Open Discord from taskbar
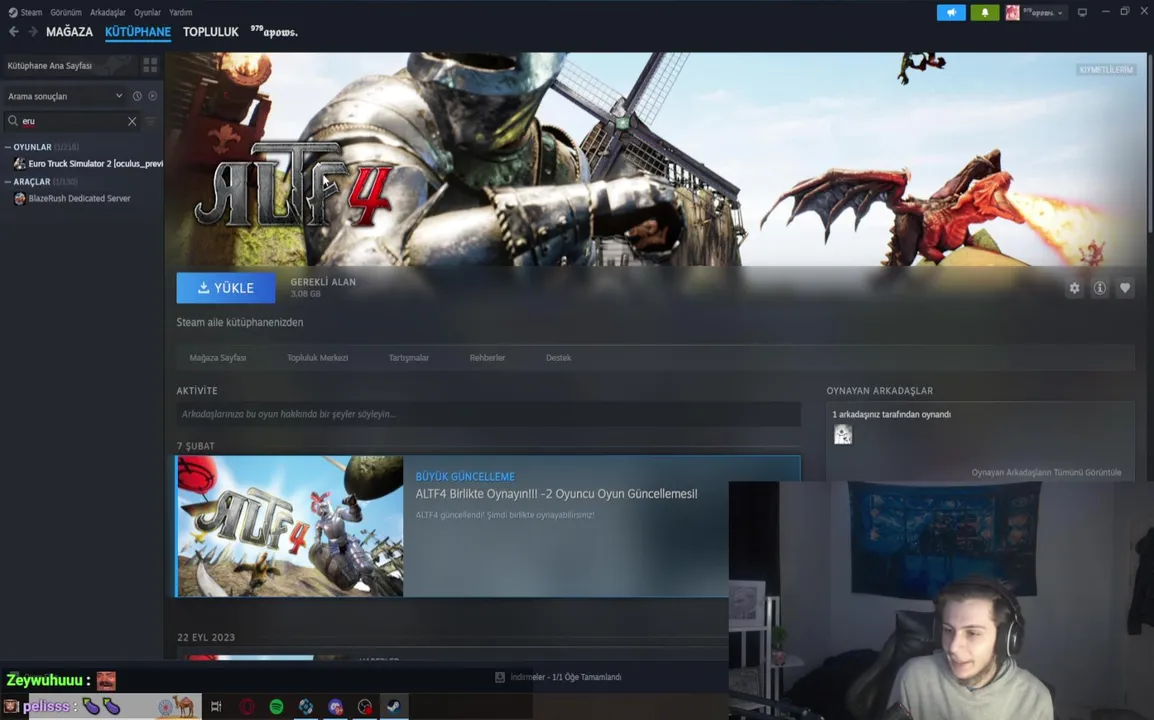Screen dimensions: 1154x720 tap(336, 707)
